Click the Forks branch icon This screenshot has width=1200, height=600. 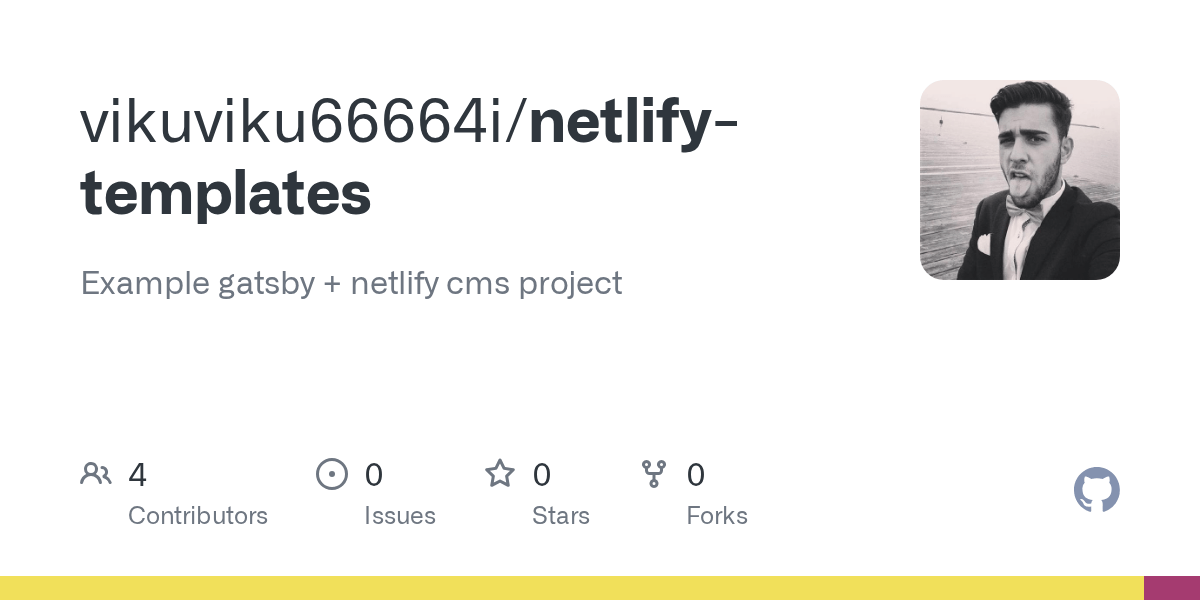point(654,474)
